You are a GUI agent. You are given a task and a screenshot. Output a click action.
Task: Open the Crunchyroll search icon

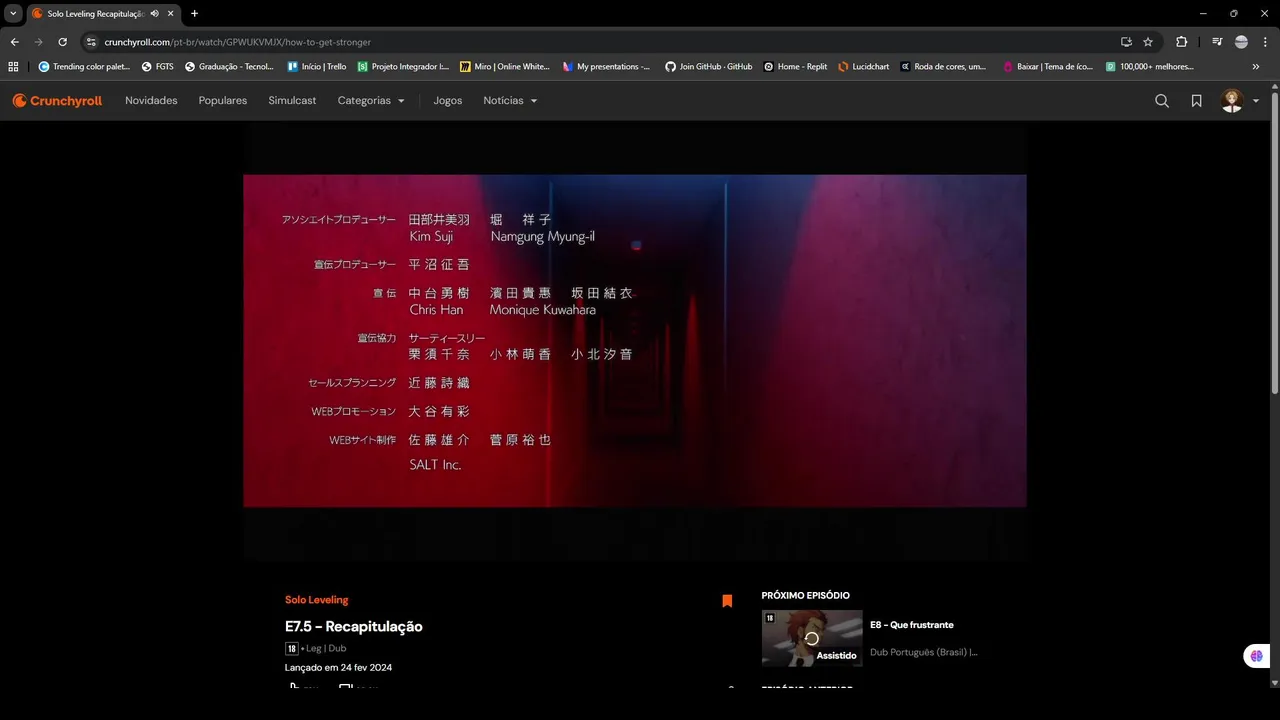click(1162, 101)
